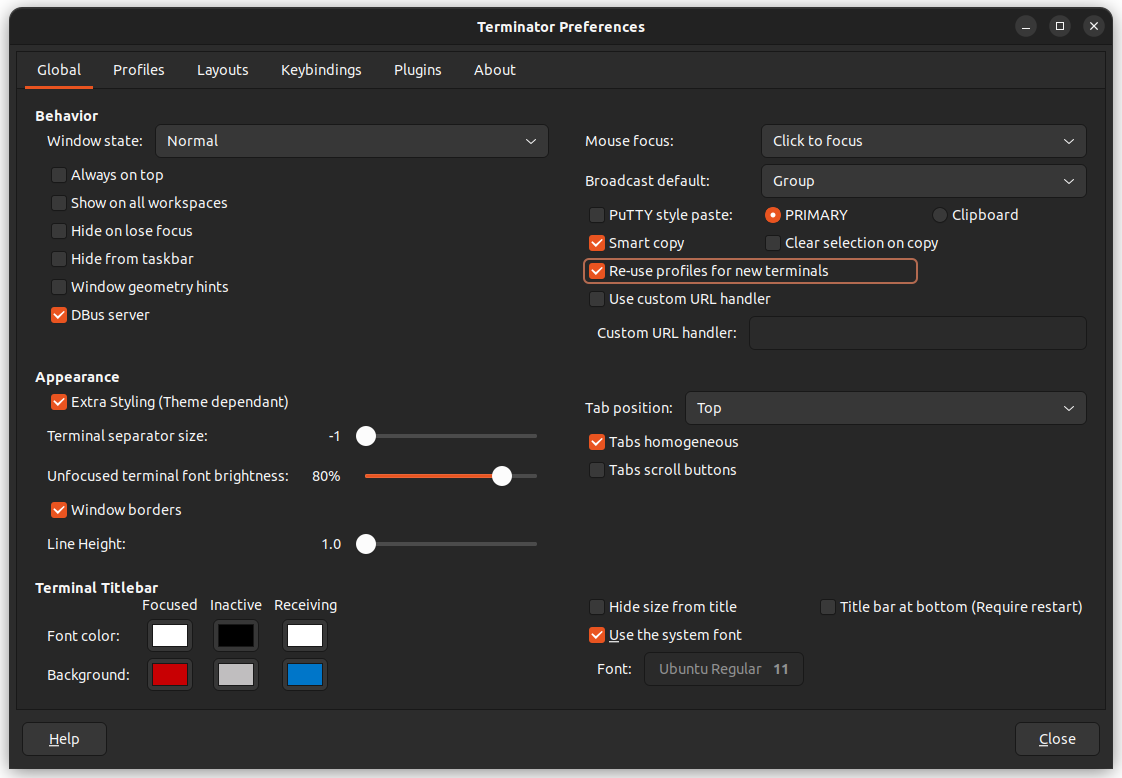Close the Preferences window with the X icon
Screen dimensions: 1122x778
[x=1094, y=26]
